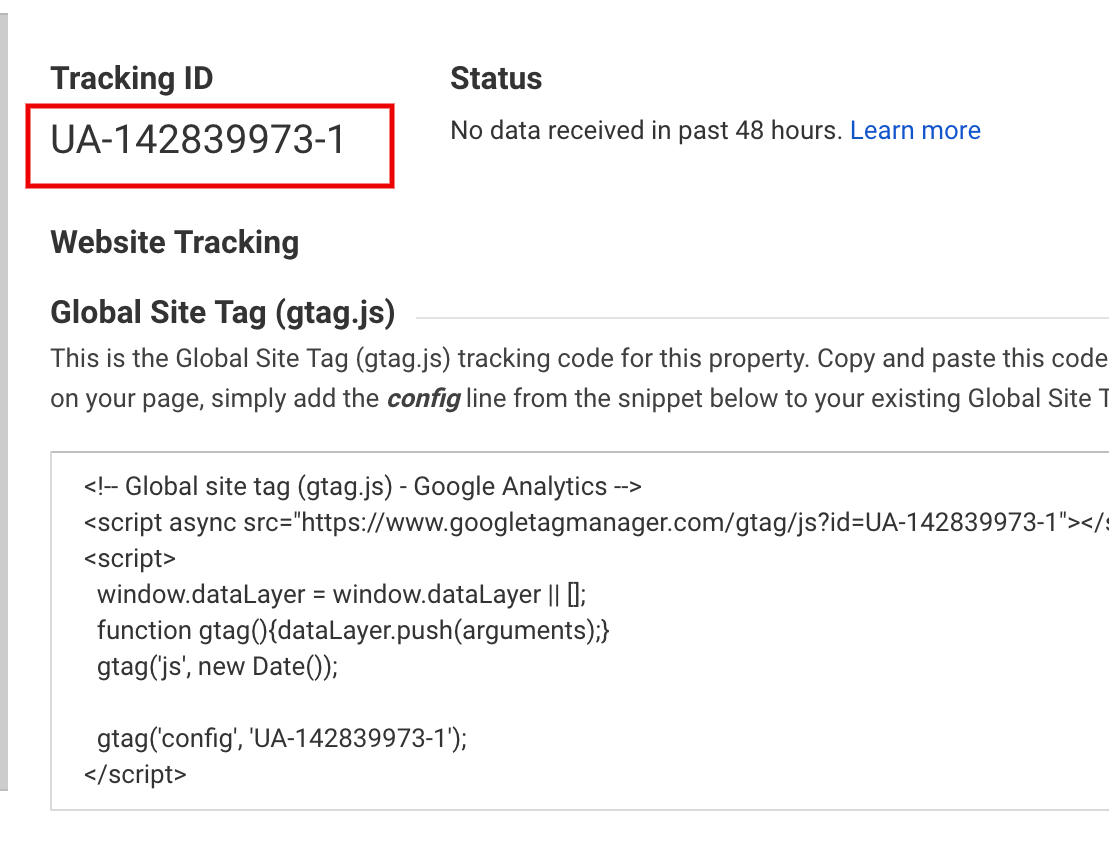Open the Learn more link

coord(914,130)
